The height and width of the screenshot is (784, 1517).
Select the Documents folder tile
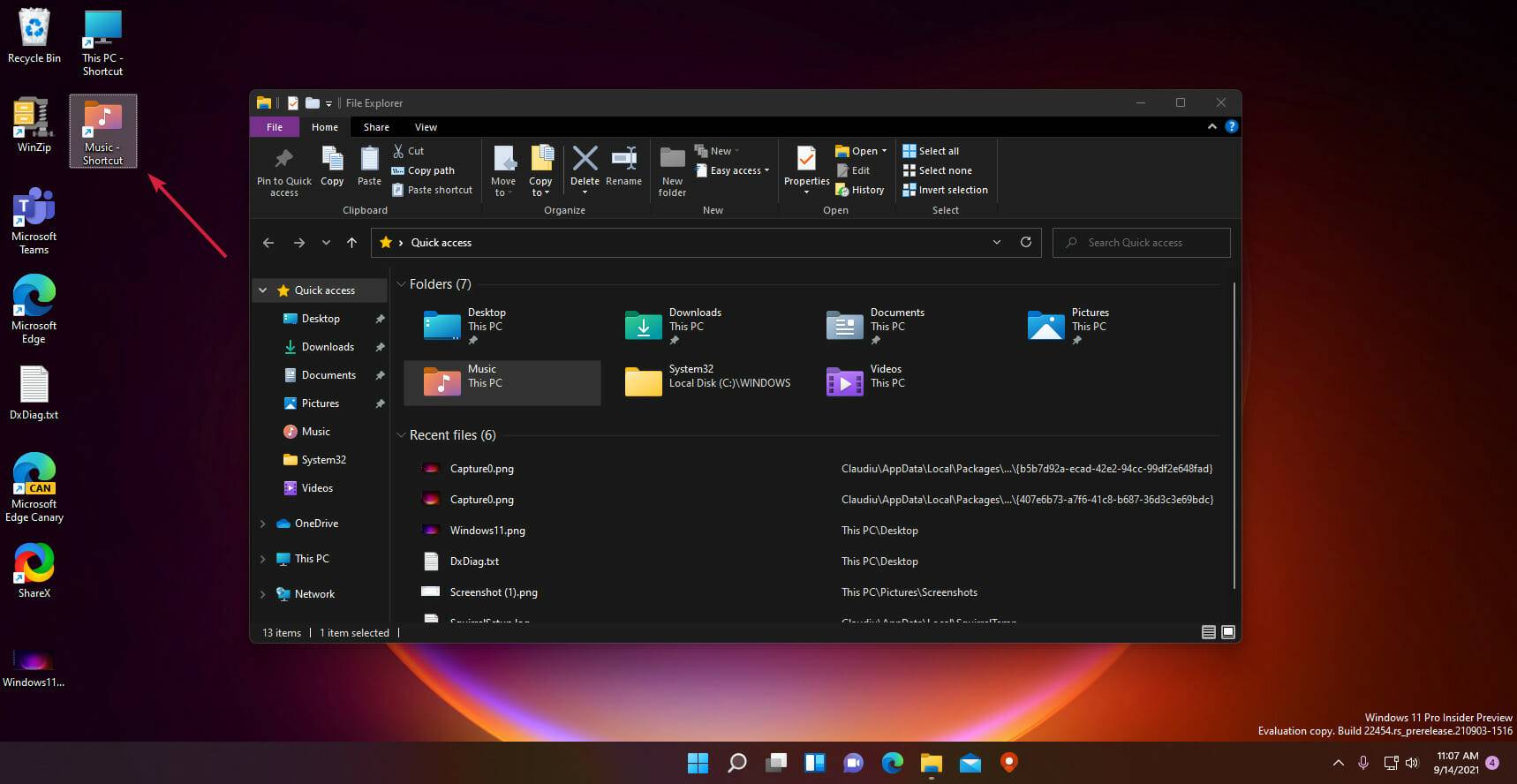click(905, 326)
